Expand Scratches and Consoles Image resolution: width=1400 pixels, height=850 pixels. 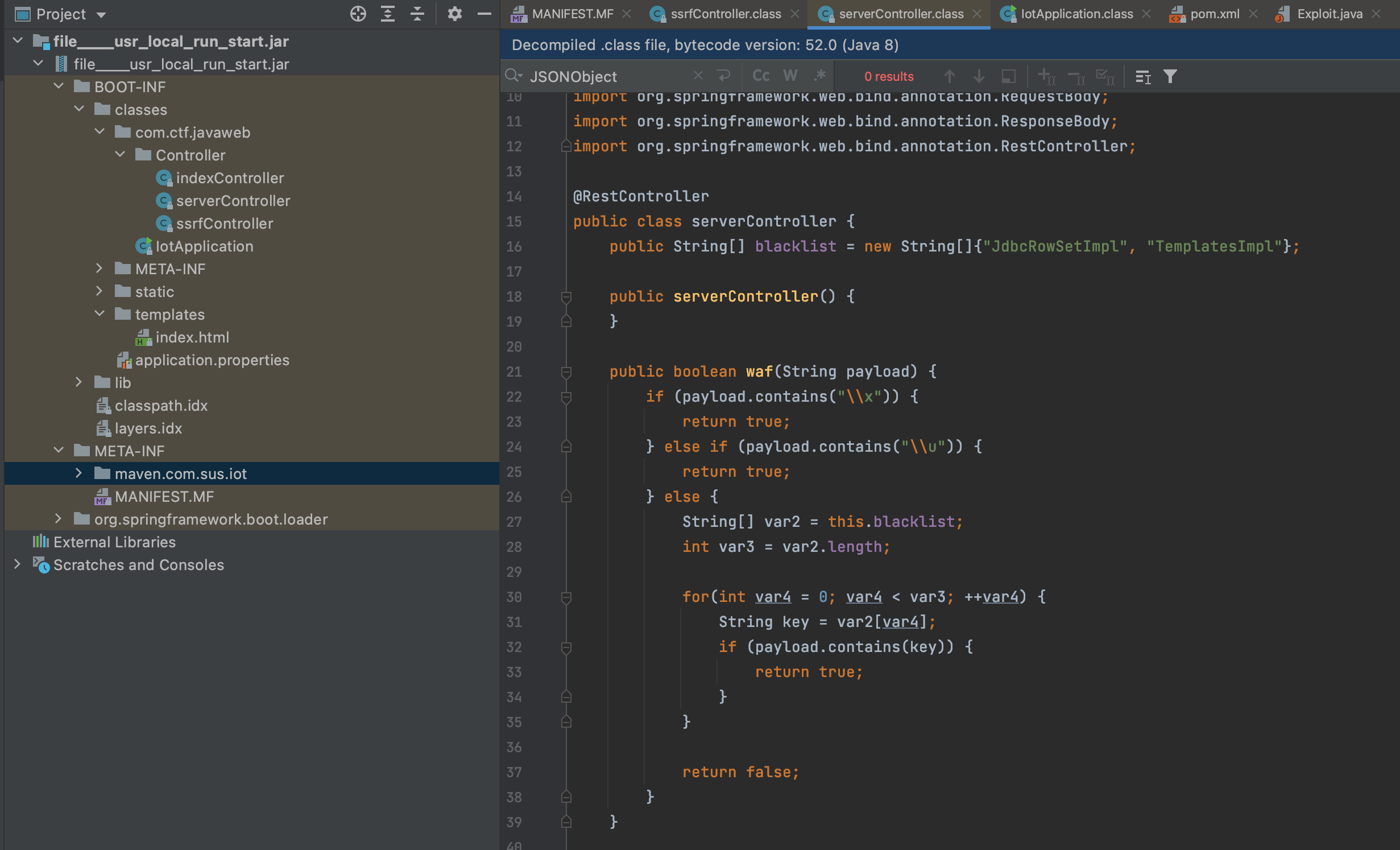click(18, 564)
